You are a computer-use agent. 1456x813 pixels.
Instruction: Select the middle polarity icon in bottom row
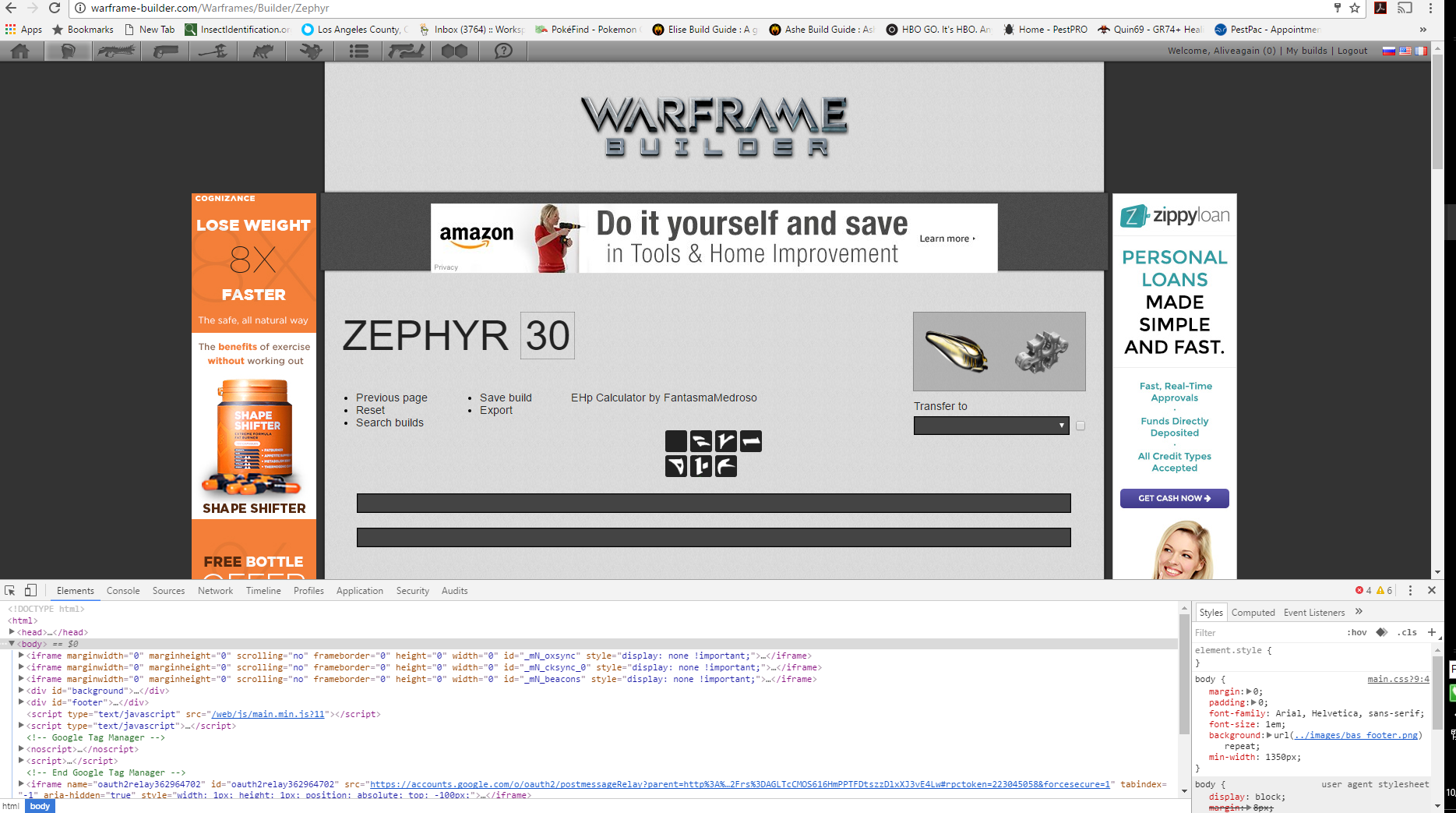tap(701, 466)
